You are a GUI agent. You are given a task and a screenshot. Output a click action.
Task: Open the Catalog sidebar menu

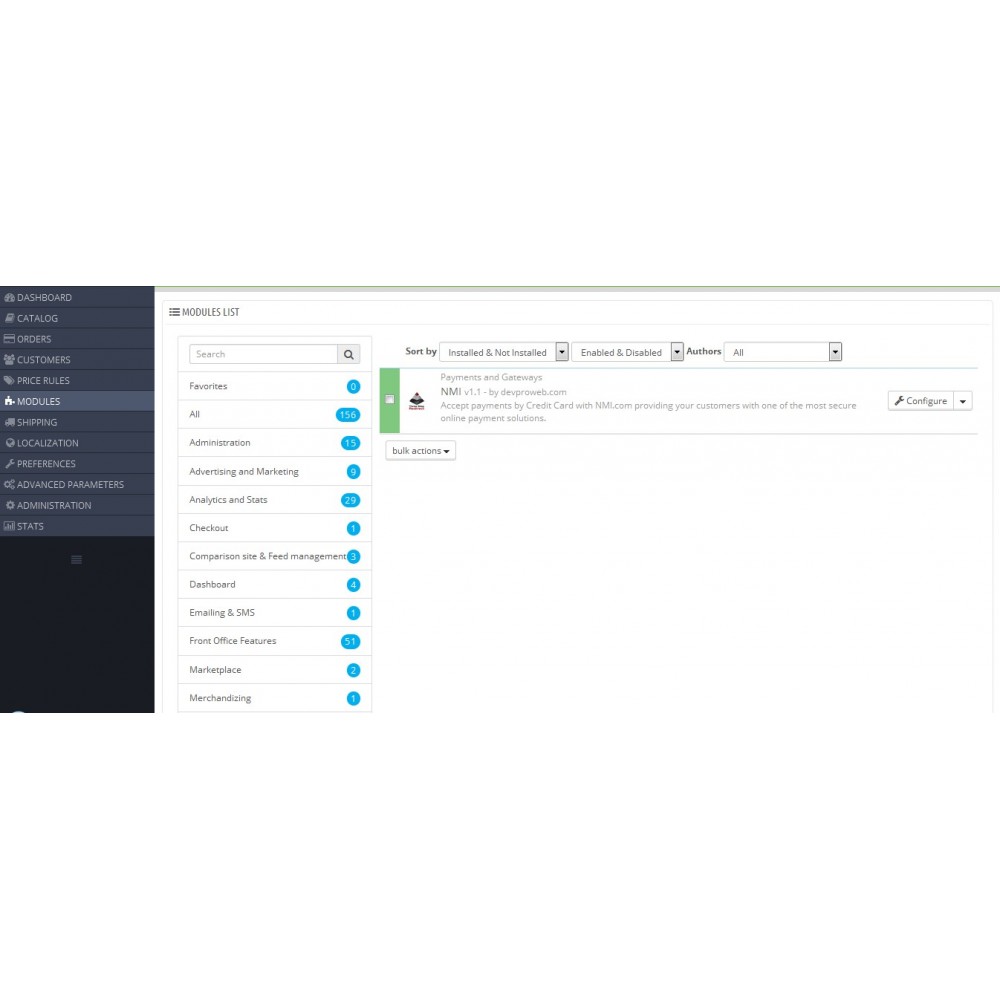pyautogui.click(x=77, y=318)
